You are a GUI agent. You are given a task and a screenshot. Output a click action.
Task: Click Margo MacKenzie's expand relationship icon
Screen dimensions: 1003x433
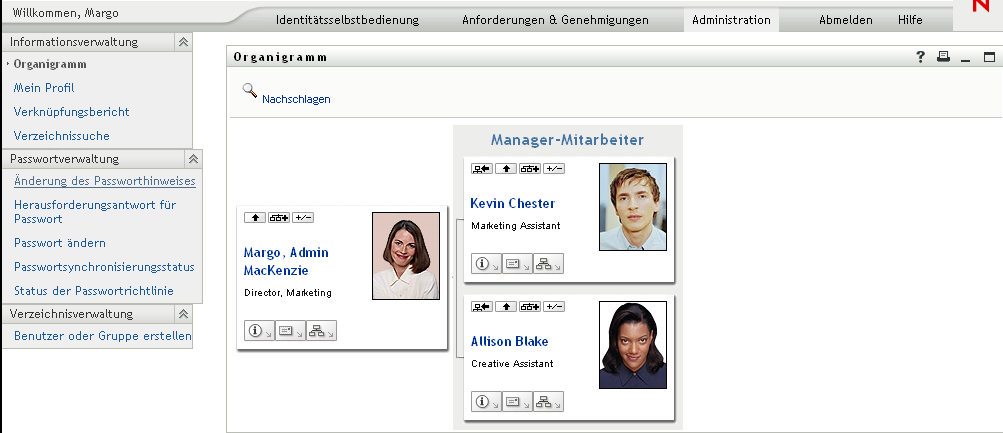[x=278, y=217]
